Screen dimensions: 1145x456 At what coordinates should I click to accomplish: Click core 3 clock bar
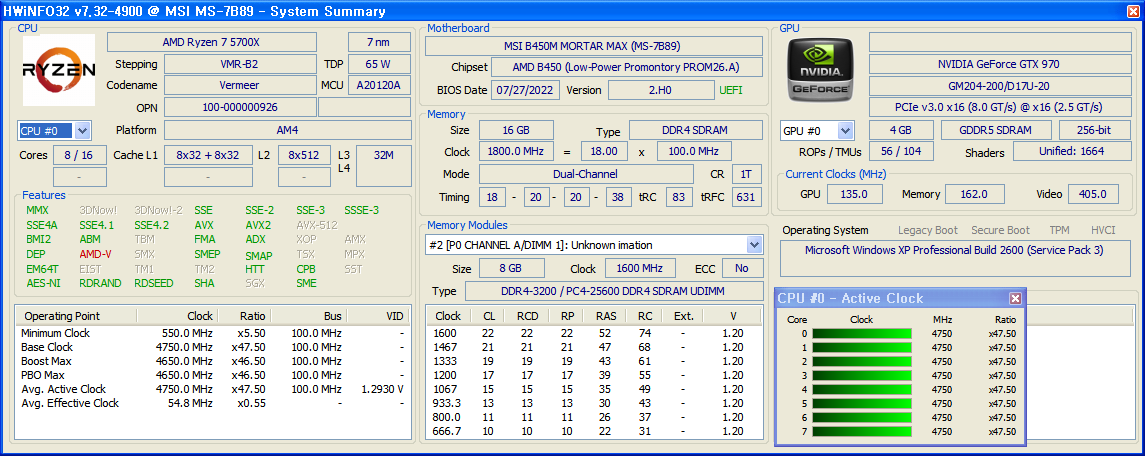click(862, 376)
